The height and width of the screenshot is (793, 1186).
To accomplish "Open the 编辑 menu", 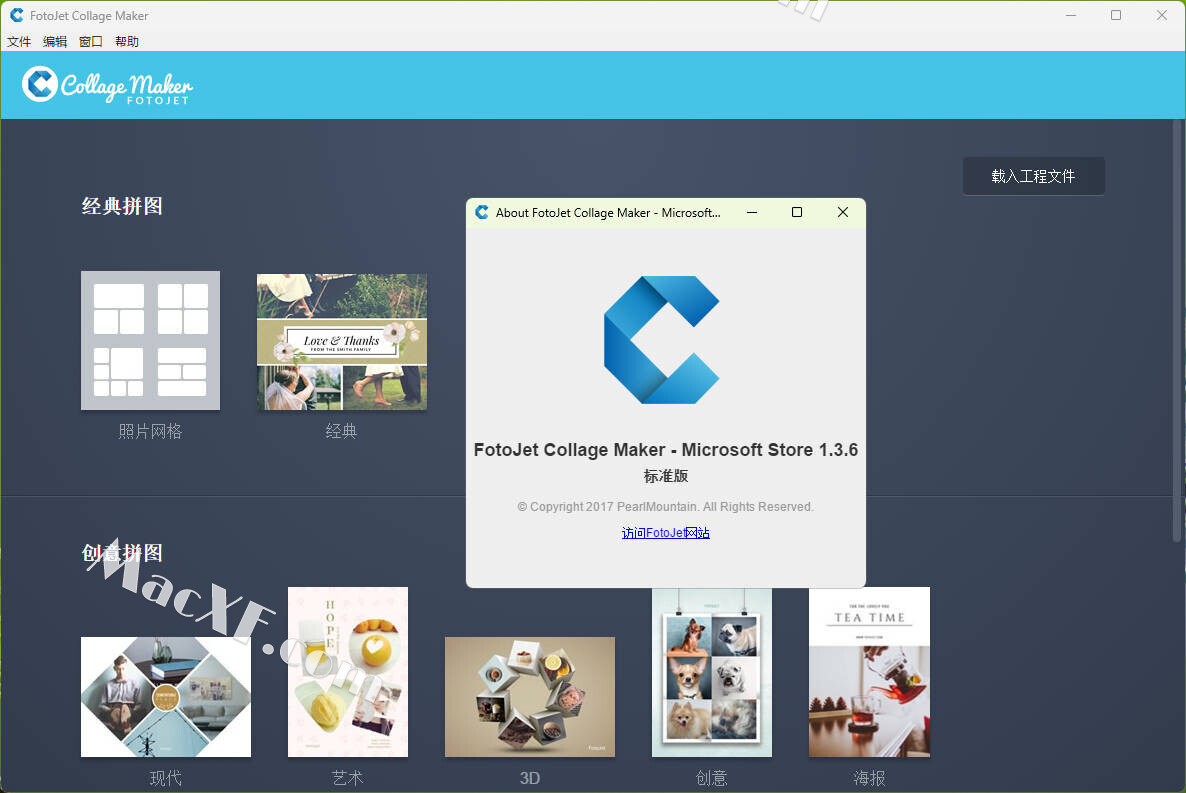I will (54, 42).
